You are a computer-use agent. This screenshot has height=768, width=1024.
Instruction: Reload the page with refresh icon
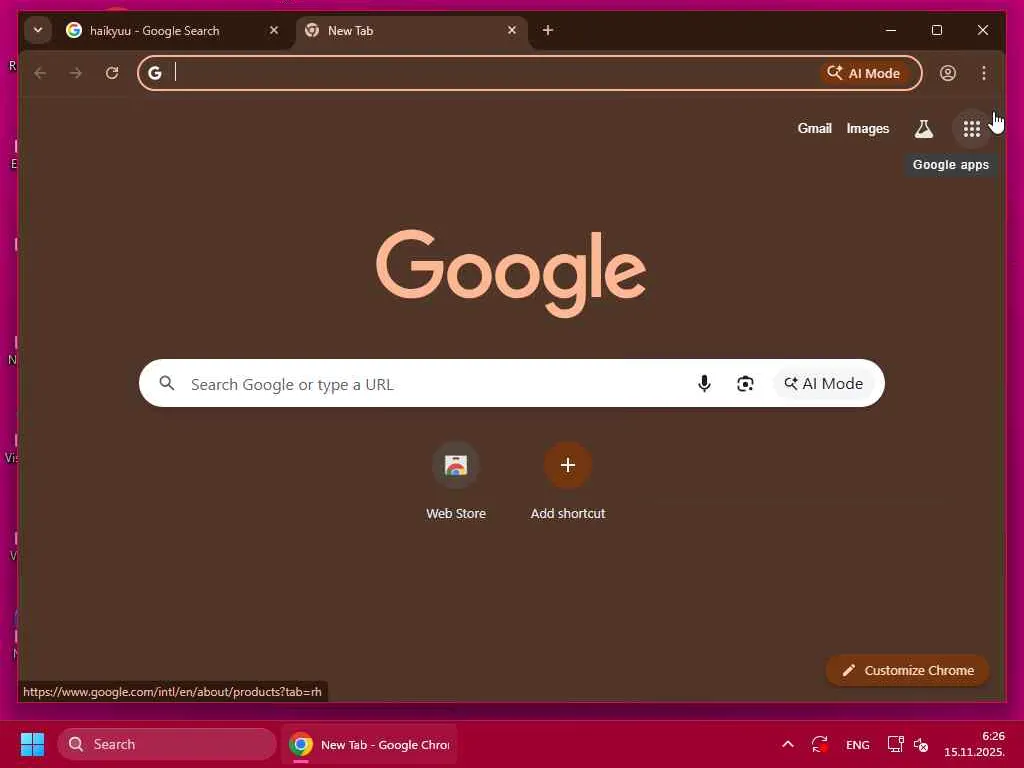[x=112, y=73]
